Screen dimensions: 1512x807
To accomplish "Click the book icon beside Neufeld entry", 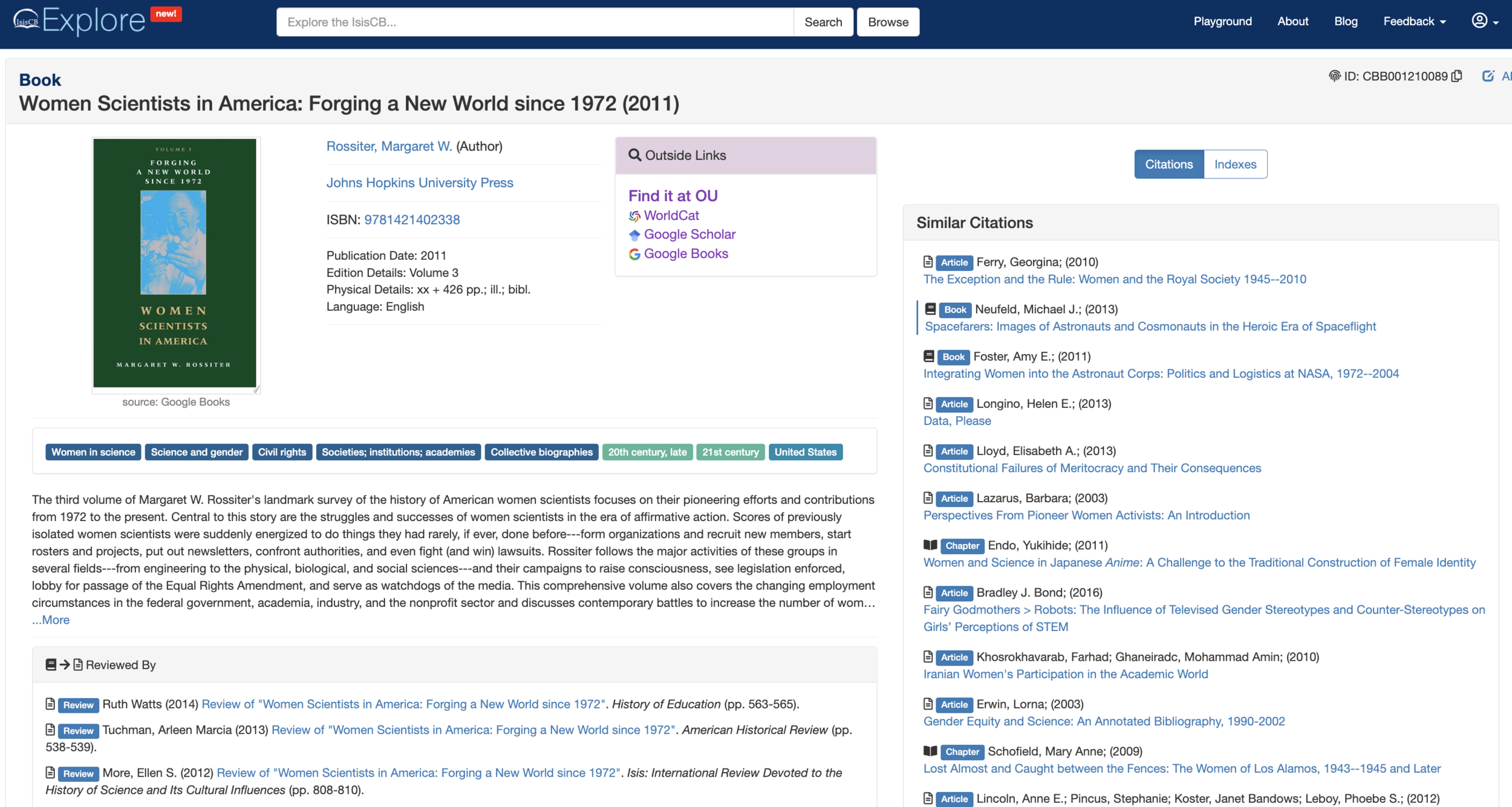I will coord(931,310).
